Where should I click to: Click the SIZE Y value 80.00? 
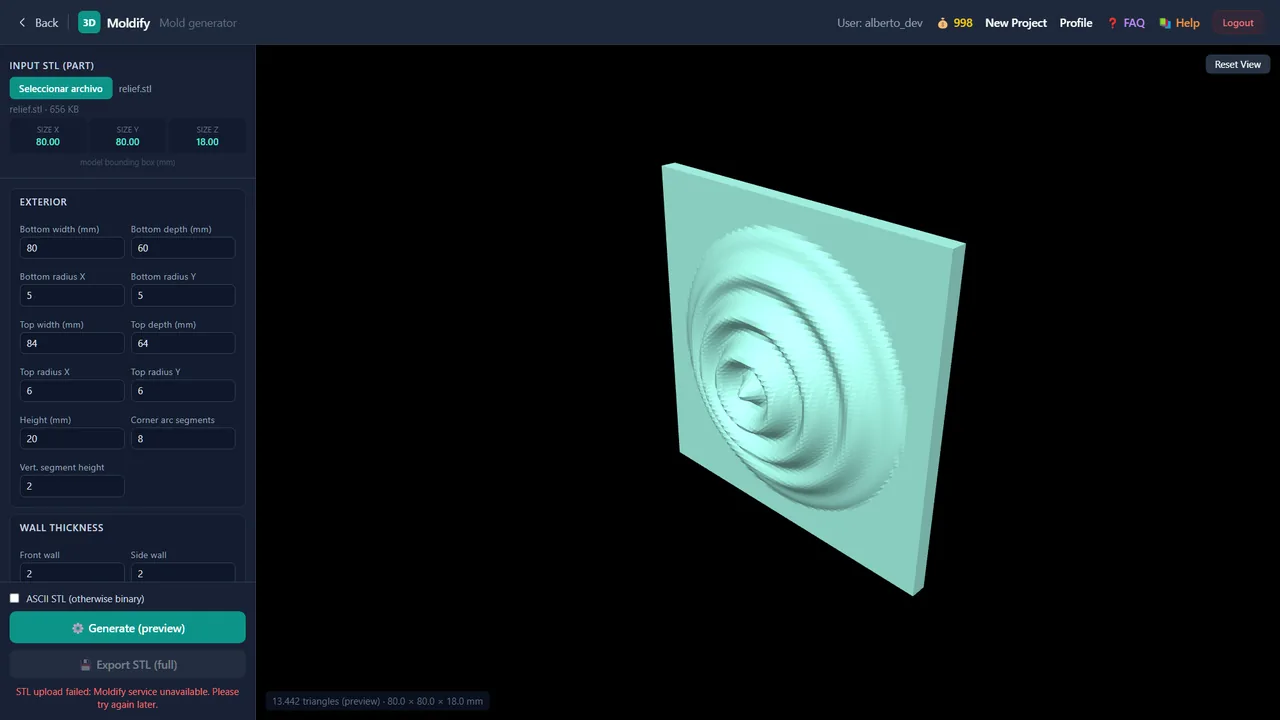pyautogui.click(x=128, y=142)
